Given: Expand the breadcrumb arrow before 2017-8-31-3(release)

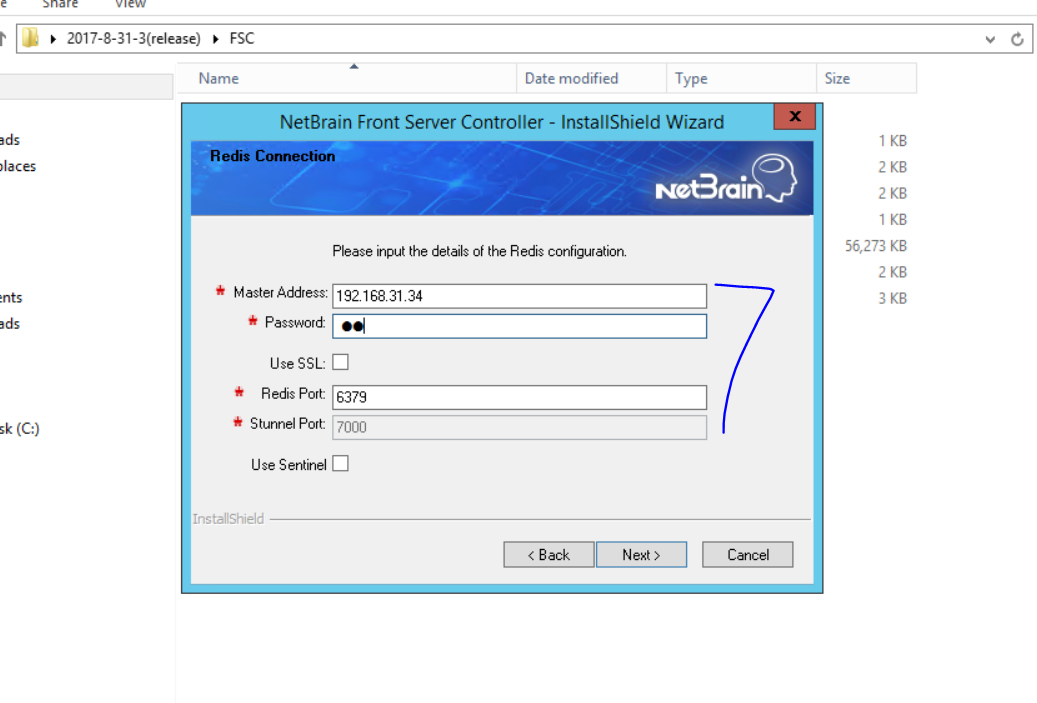Looking at the screenshot, I should click(x=53, y=38).
